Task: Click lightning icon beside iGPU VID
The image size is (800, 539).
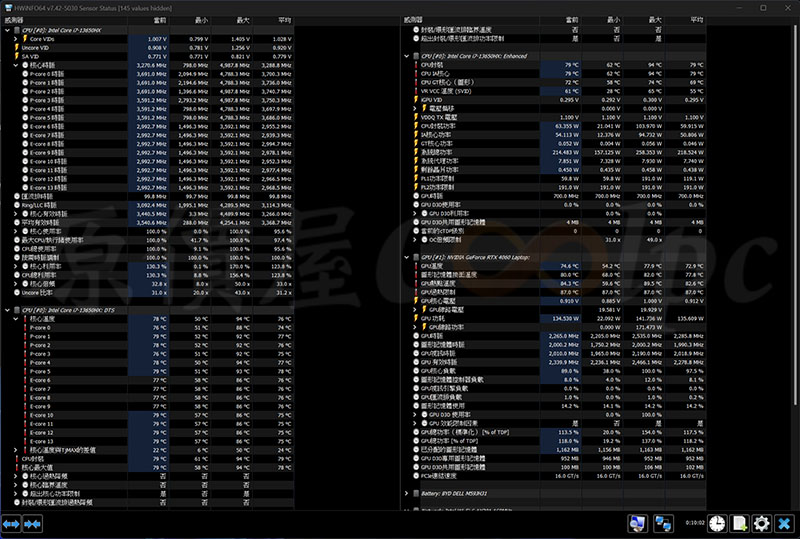Action: coord(416,100)
